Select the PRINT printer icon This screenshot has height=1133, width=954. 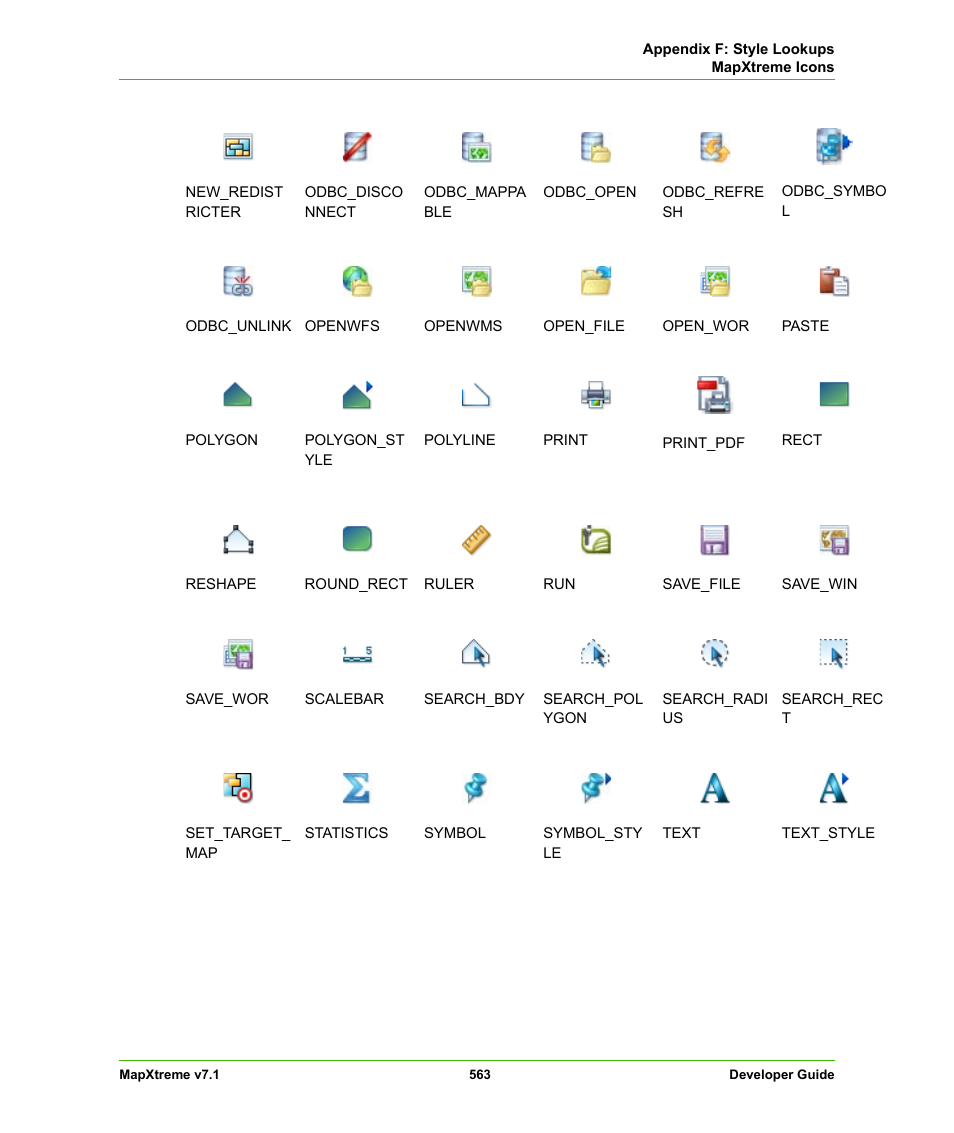click(596, 395)
